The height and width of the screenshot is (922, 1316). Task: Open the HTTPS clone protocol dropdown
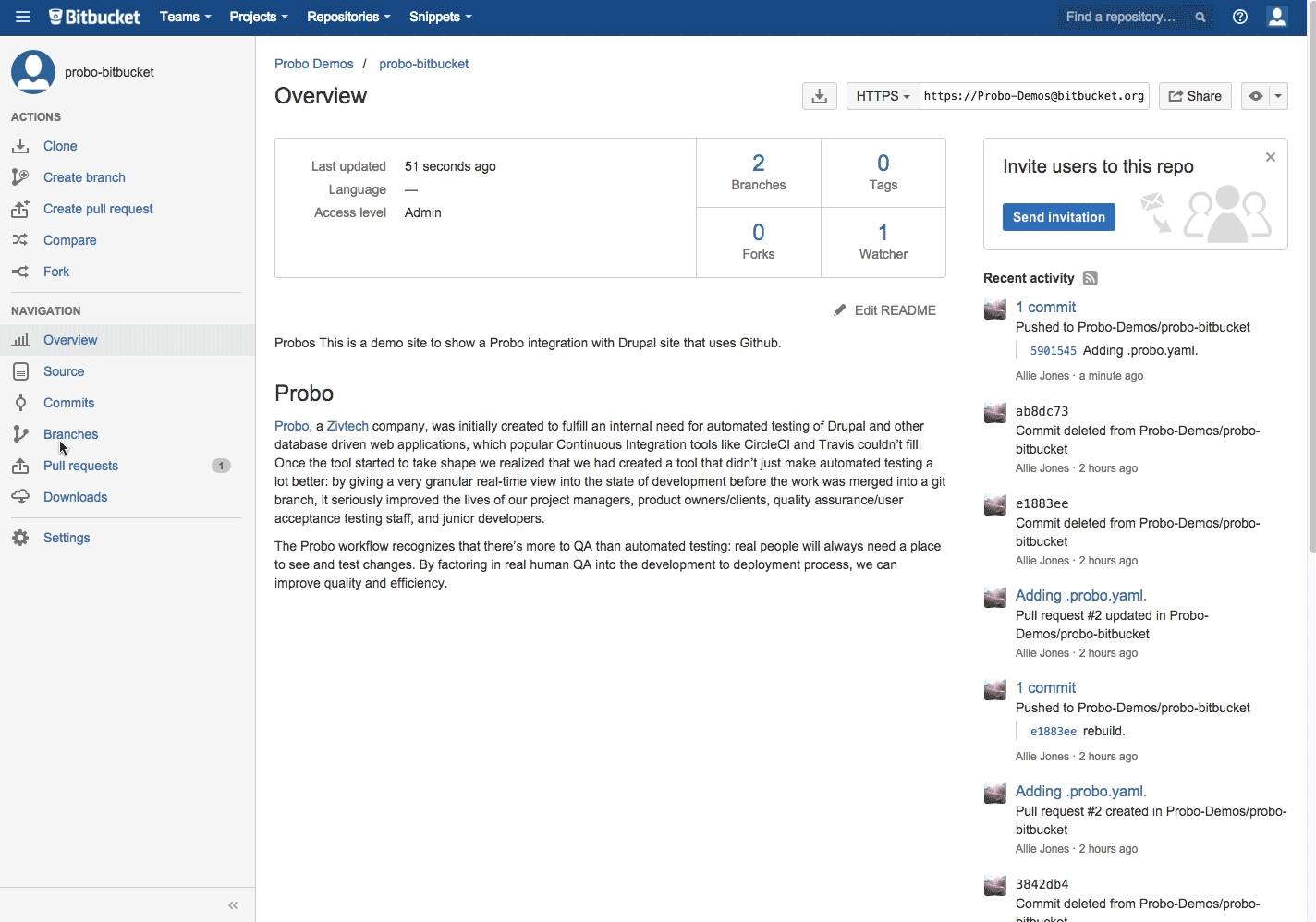882,96
